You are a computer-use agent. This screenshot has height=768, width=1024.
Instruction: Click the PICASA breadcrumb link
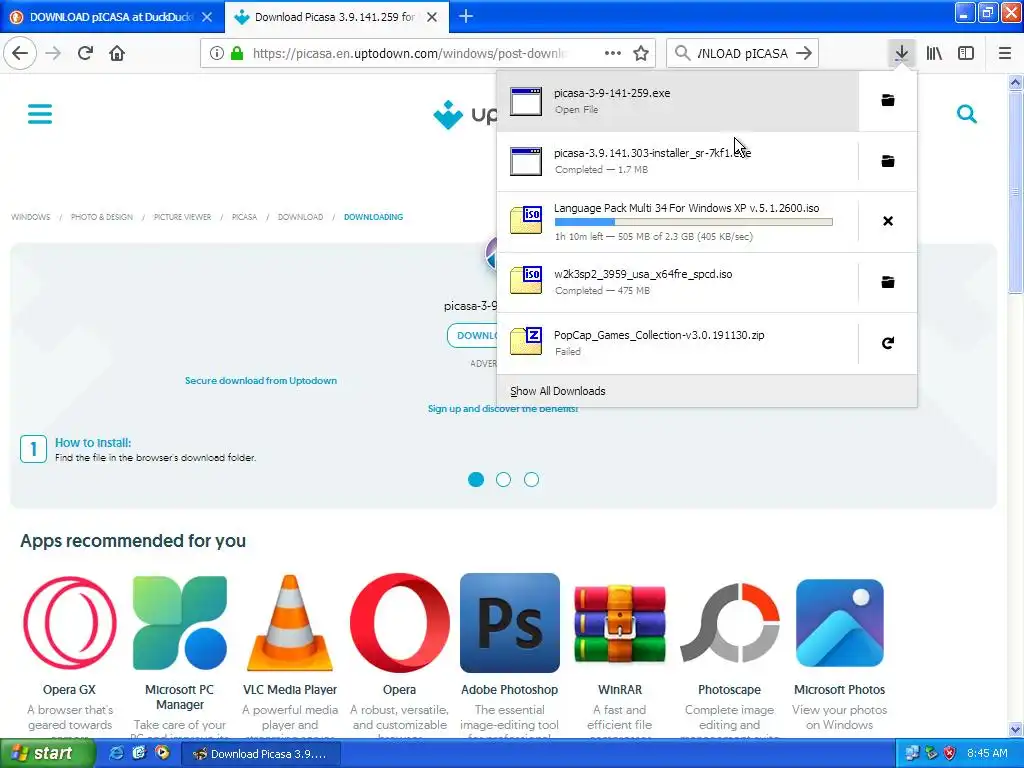coord(244,217)
